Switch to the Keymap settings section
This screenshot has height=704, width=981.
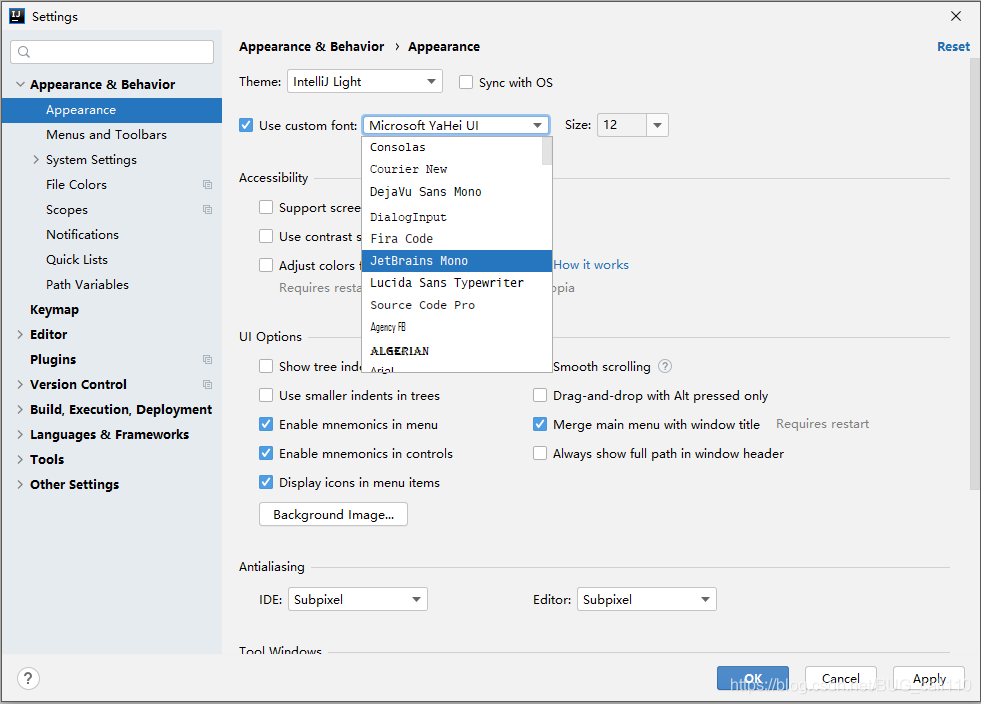[x=54, y=309]
